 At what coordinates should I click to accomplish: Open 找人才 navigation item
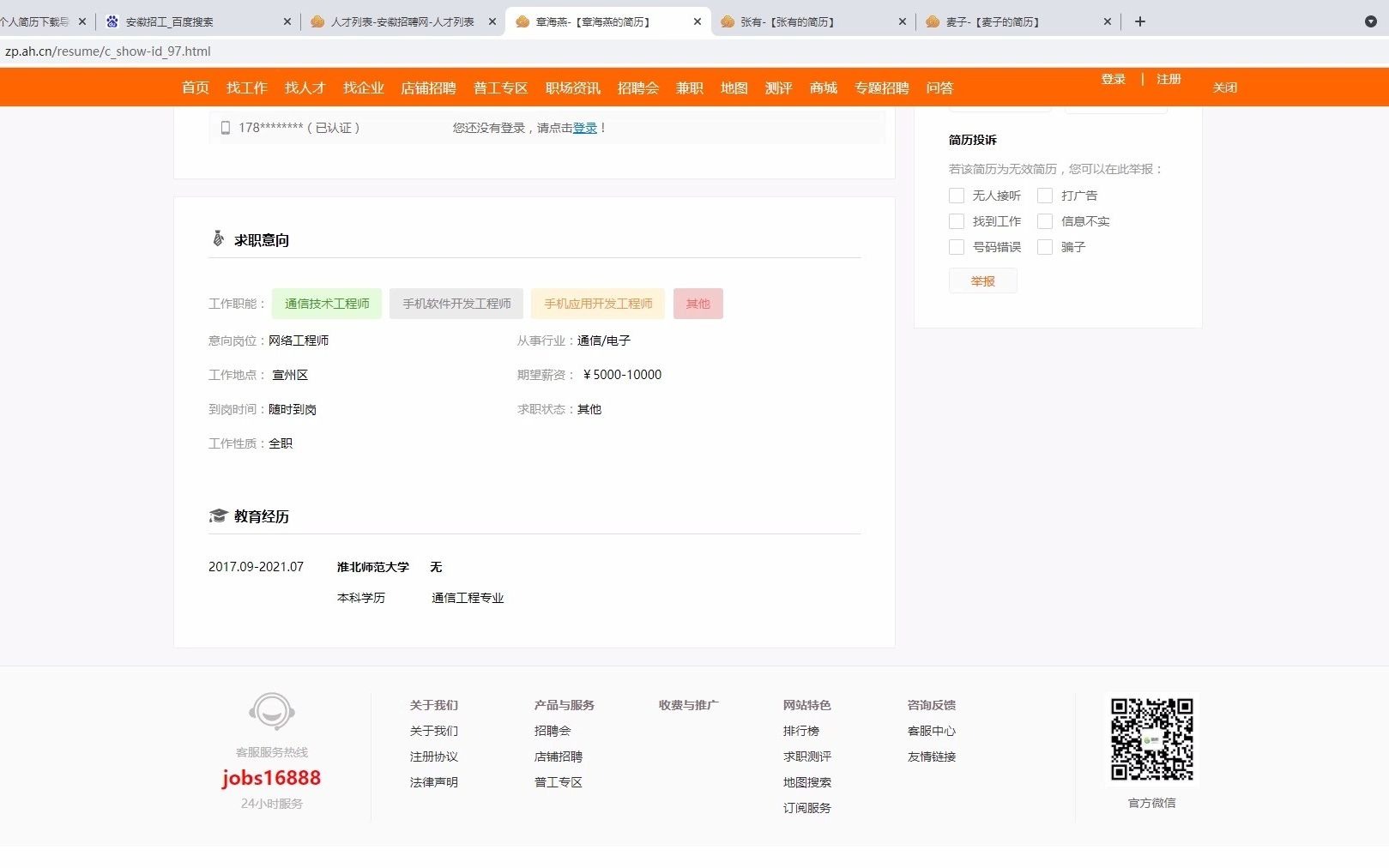coord(305,87)
